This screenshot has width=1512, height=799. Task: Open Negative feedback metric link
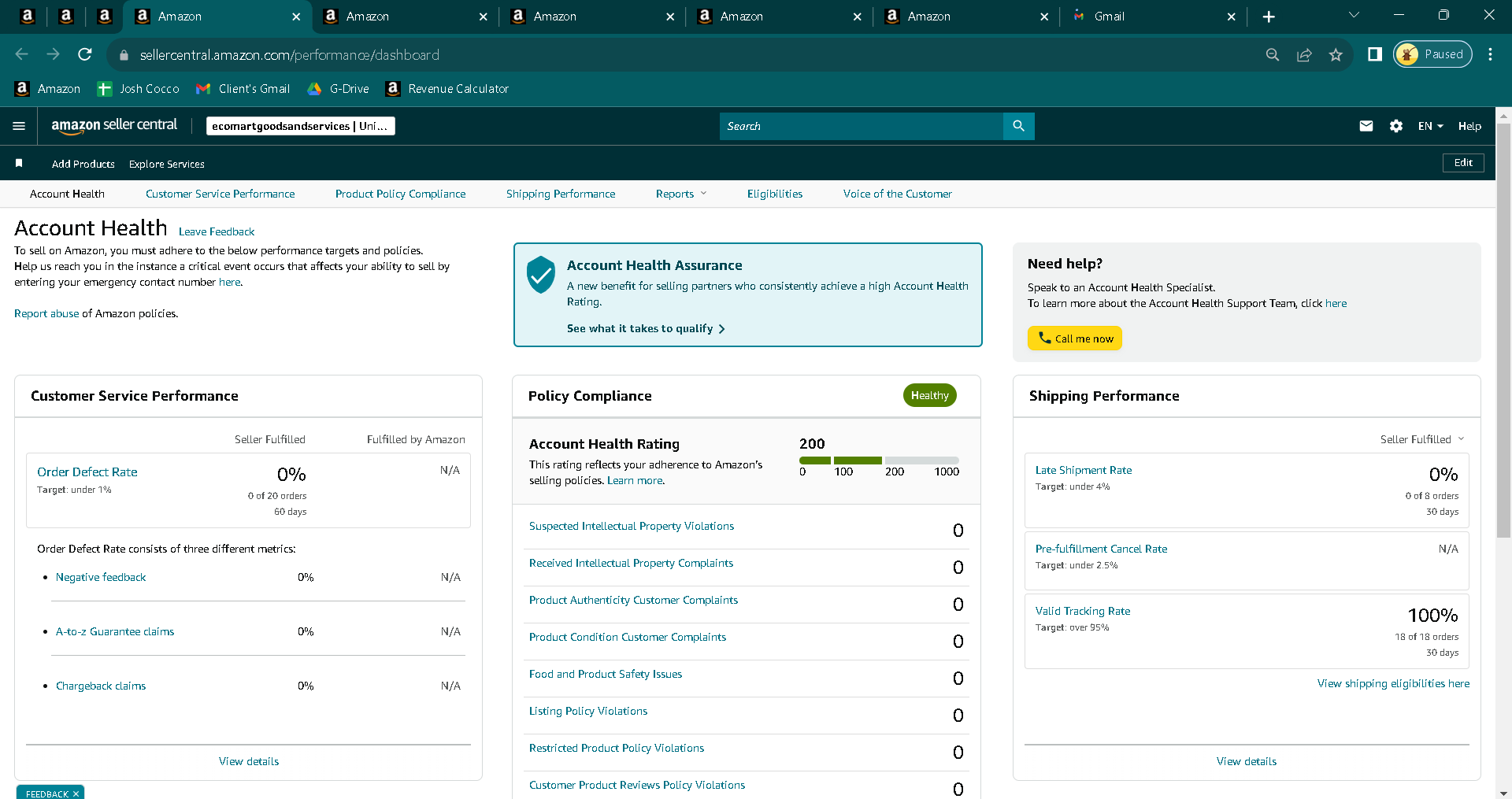coord(101,577)
